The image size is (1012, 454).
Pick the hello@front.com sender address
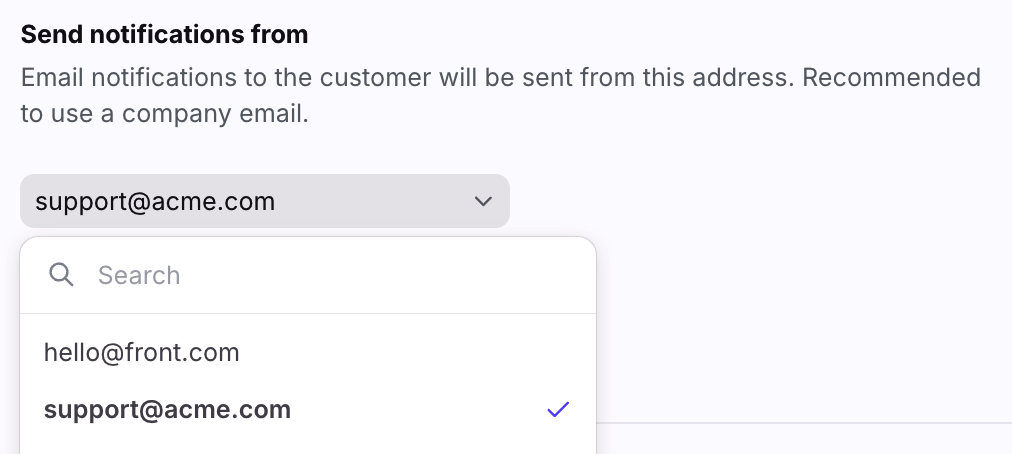(142, 352)
